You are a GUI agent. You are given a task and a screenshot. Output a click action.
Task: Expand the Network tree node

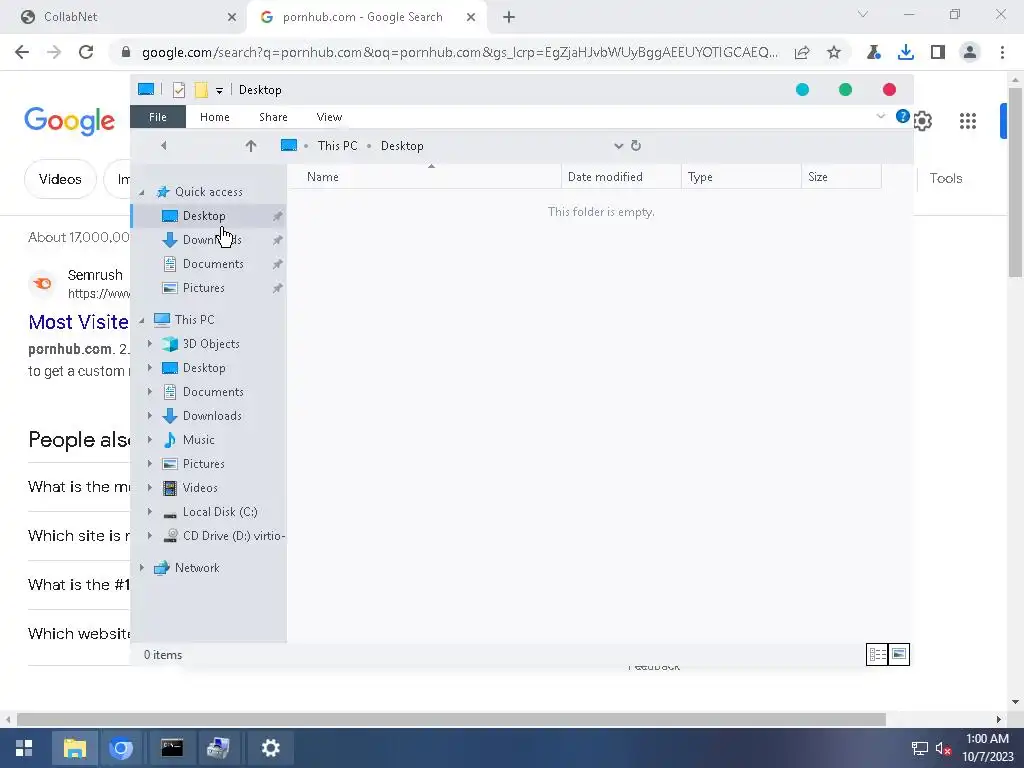click(x=142, y=568)
